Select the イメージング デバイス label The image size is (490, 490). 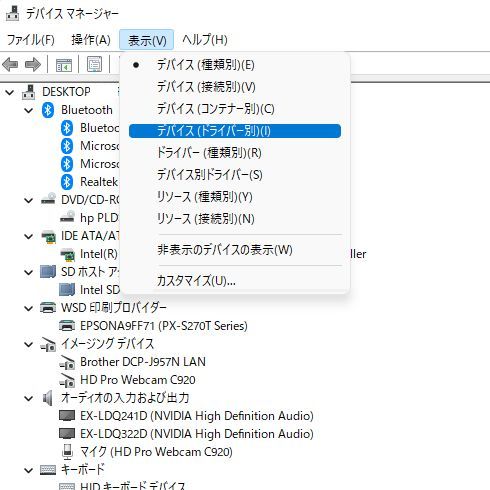pos(107,344)
